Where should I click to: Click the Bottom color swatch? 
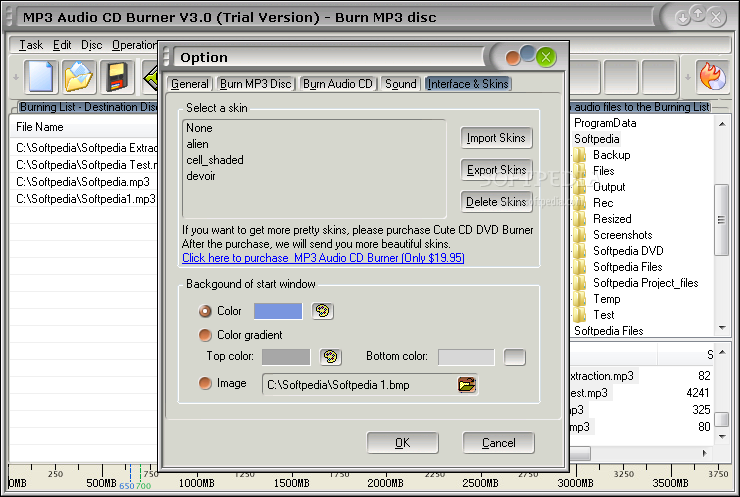466,357
